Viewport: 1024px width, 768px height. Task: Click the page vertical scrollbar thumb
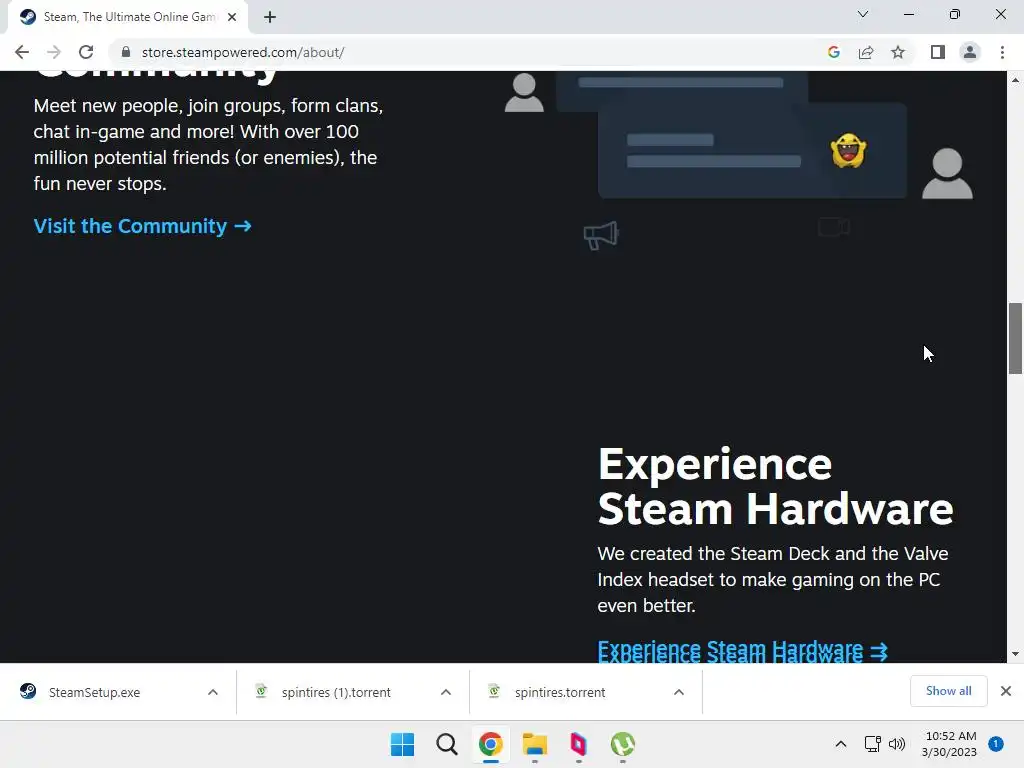1015,338
